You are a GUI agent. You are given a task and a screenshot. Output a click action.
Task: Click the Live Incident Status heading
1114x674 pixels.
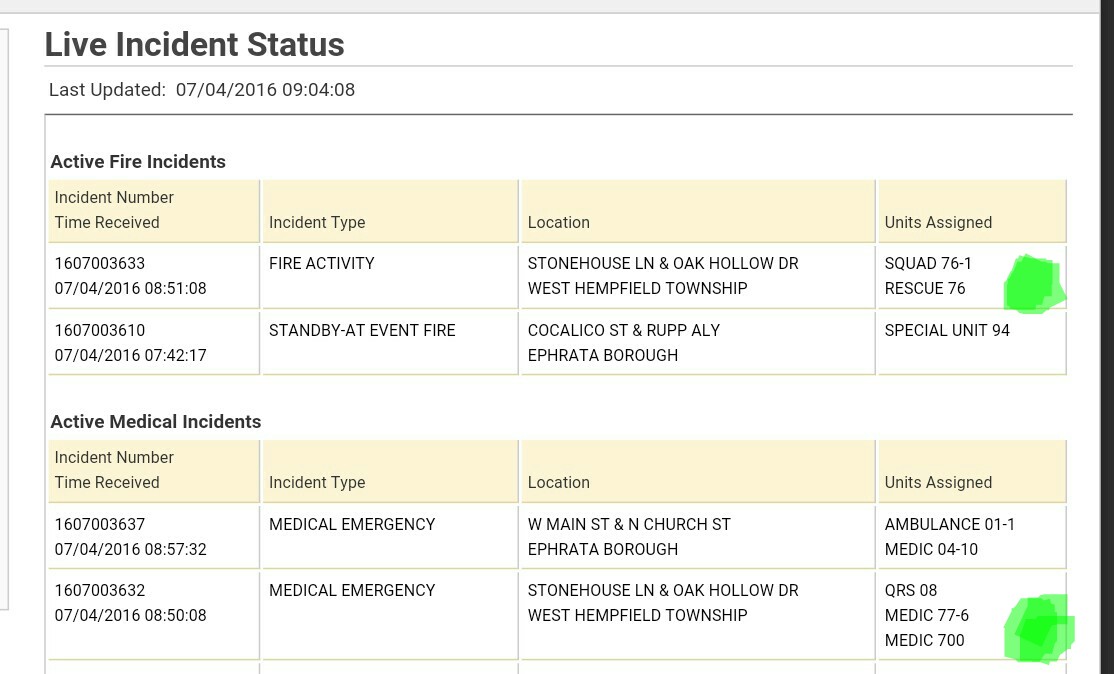[195, 44]
